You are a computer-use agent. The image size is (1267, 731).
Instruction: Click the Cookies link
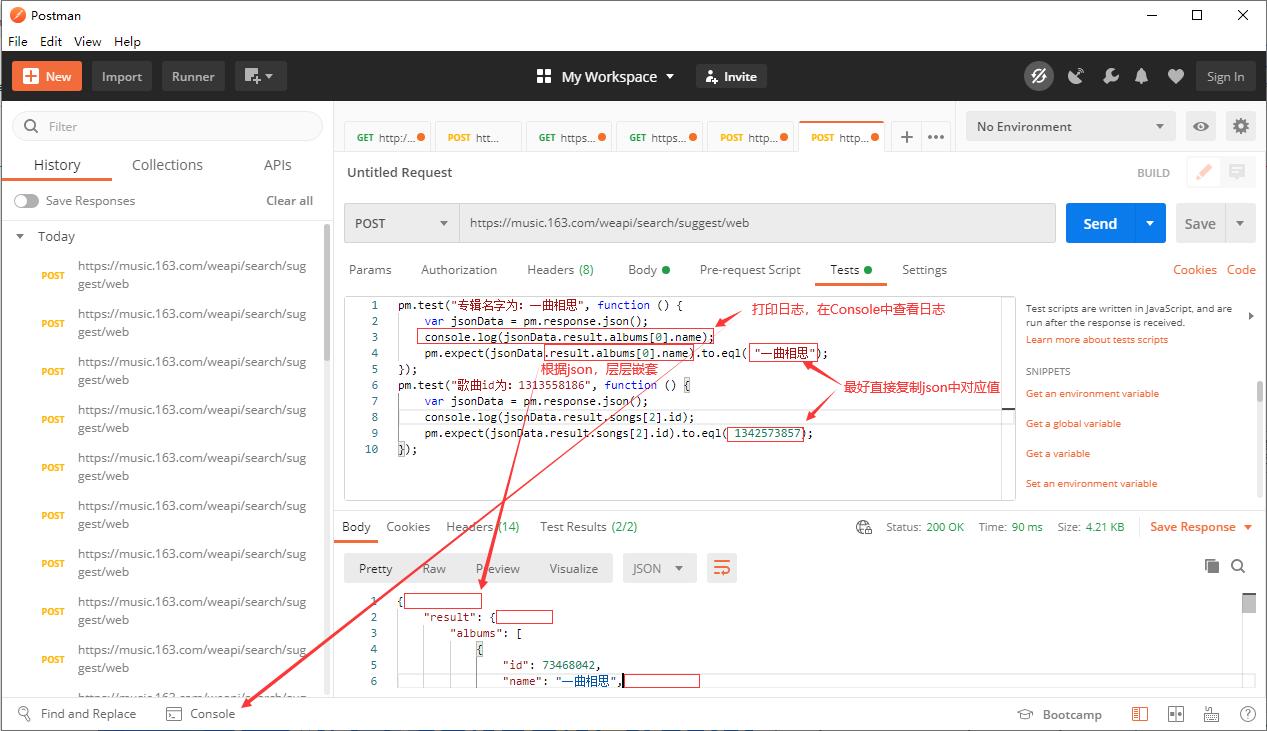(1195, 270)
